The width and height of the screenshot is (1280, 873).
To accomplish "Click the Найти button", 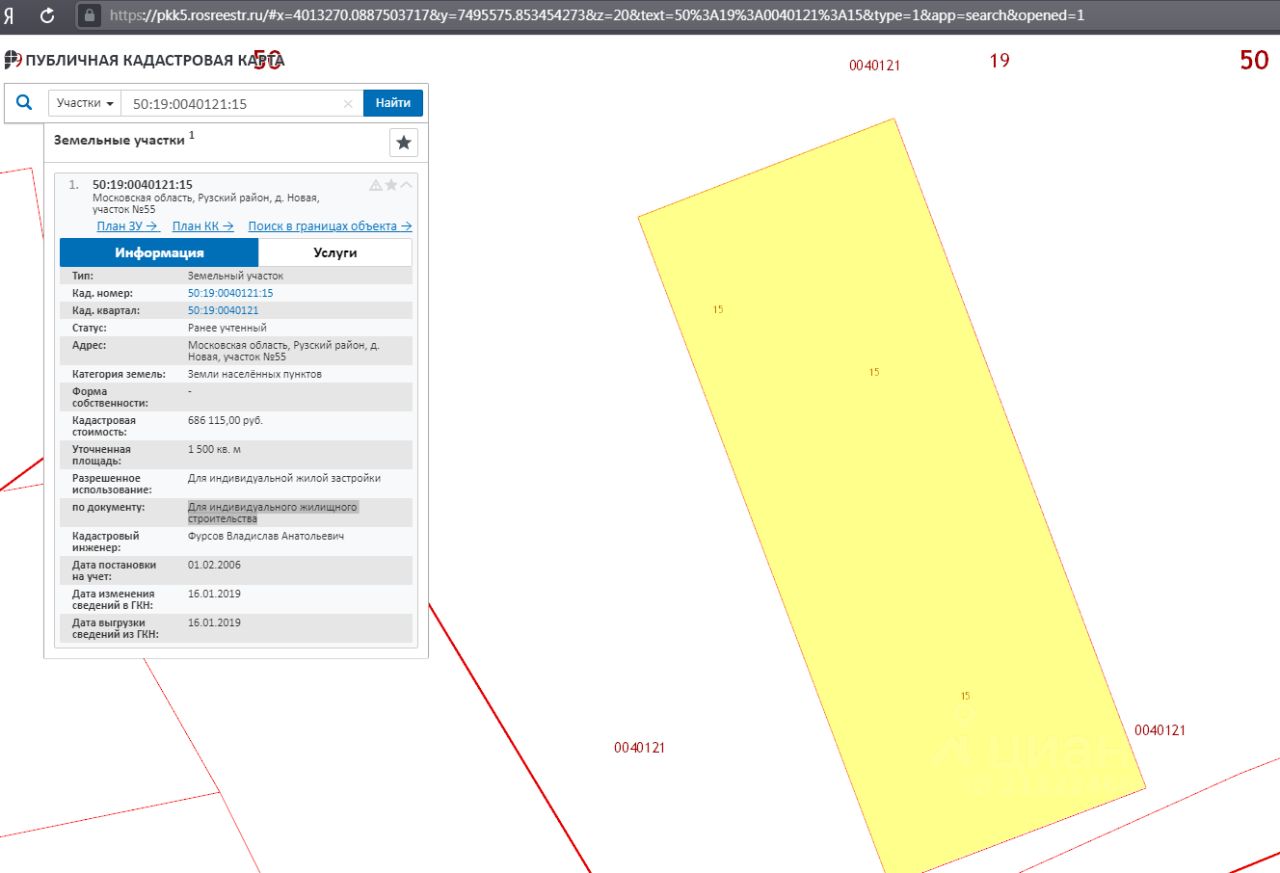I will [x=393, y=103].
